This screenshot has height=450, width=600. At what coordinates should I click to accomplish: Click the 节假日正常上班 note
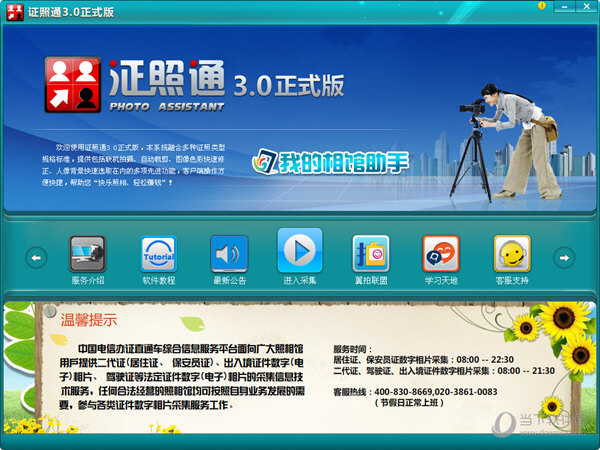click(409, 403)
